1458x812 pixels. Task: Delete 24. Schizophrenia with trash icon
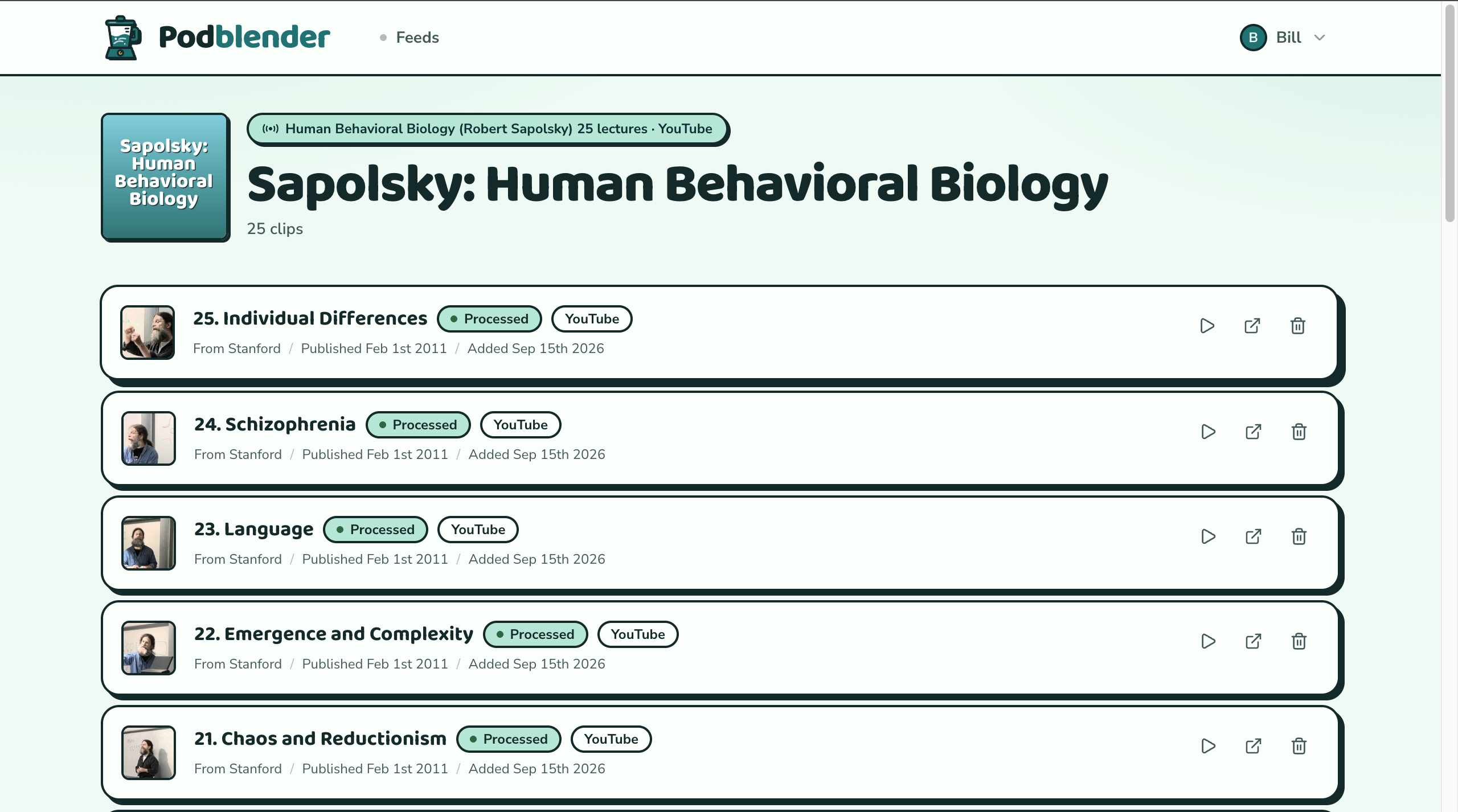click(1299, 432)
